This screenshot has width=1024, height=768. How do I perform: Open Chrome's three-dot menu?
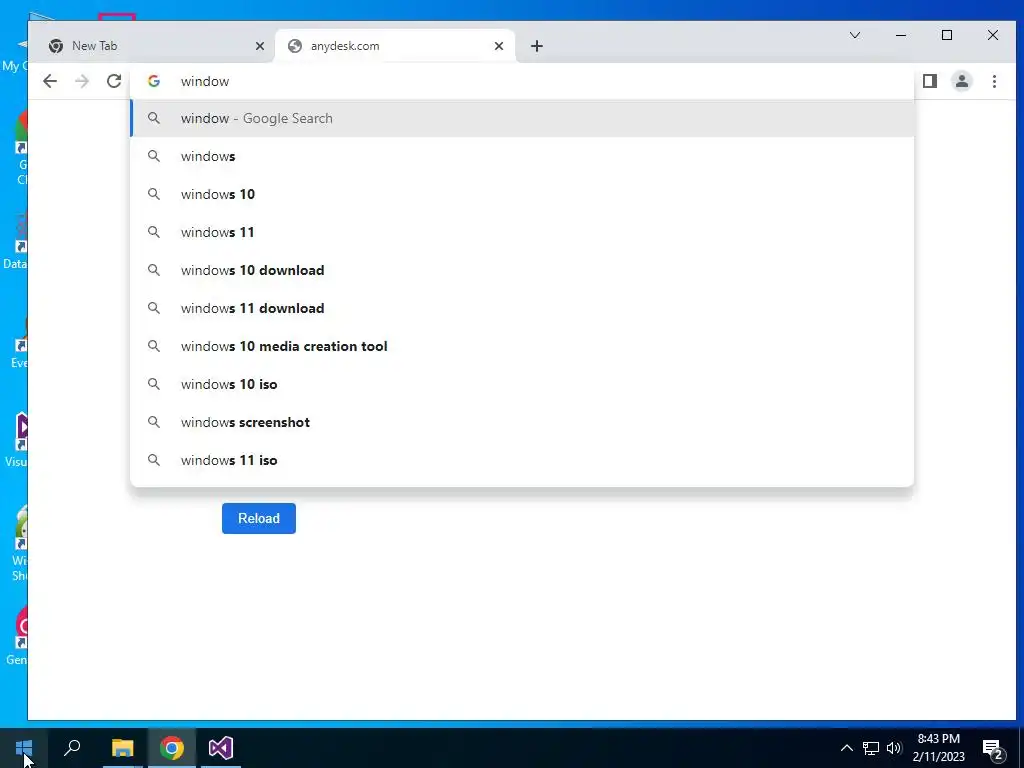point(994,81)
